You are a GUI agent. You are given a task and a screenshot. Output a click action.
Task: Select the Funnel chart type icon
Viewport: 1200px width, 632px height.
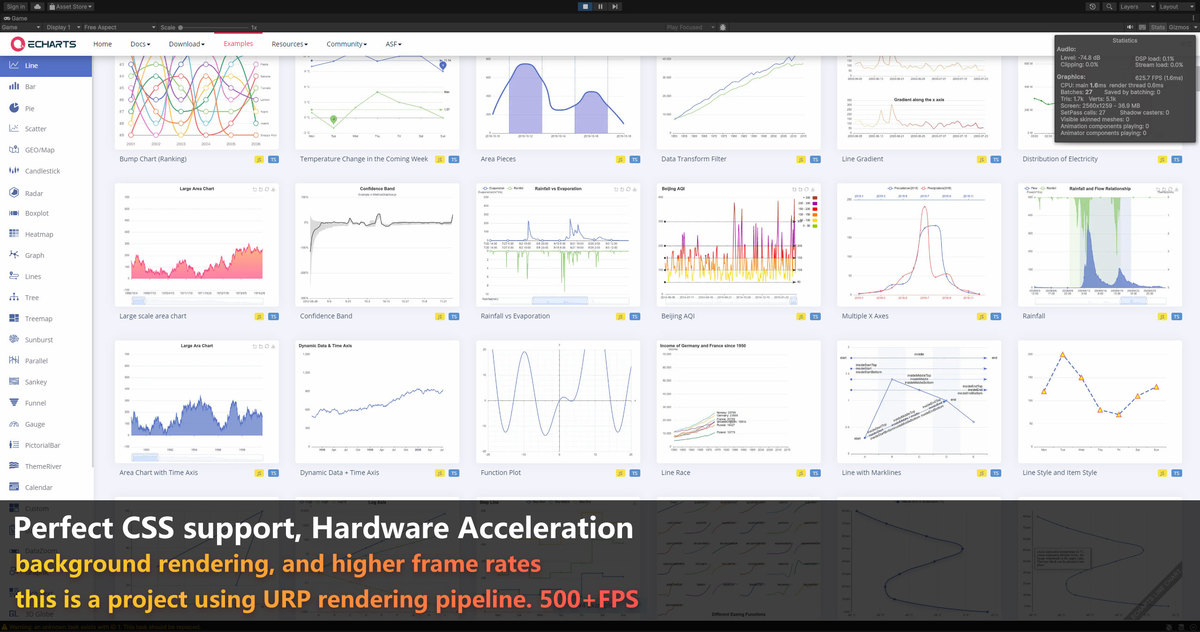point(13,403)
